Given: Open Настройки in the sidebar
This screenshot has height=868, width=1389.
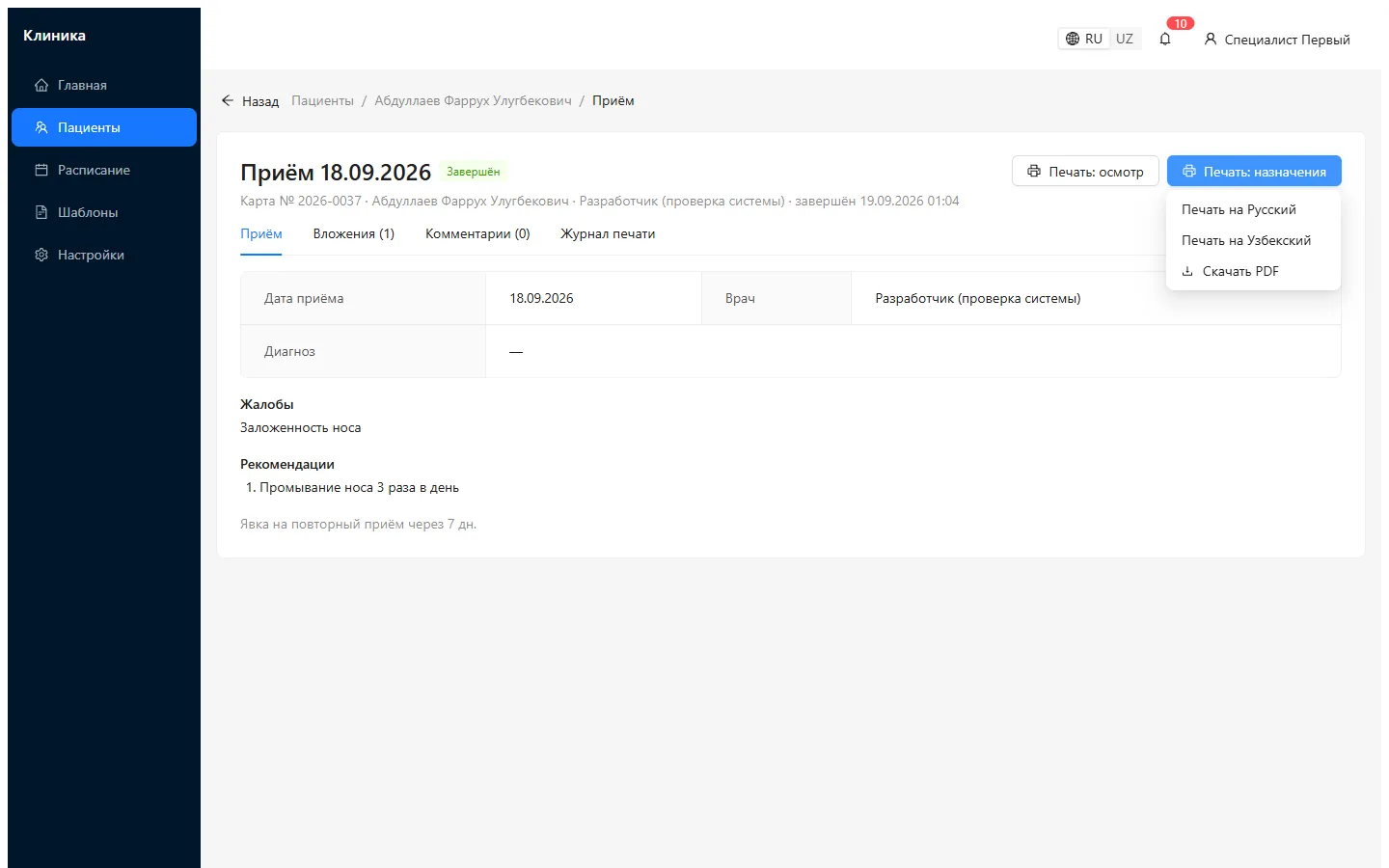Looking at the screenshot, I should [x=104, y=255].
